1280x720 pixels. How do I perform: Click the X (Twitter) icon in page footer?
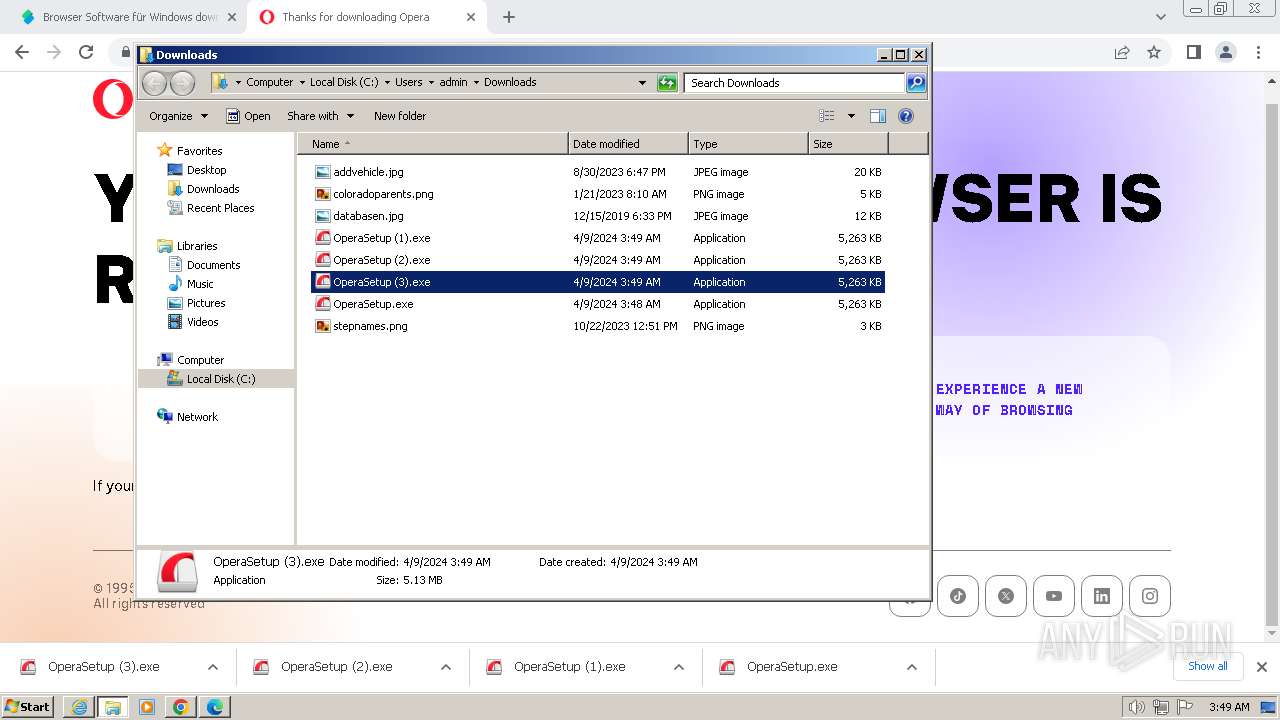[1006, 596]
